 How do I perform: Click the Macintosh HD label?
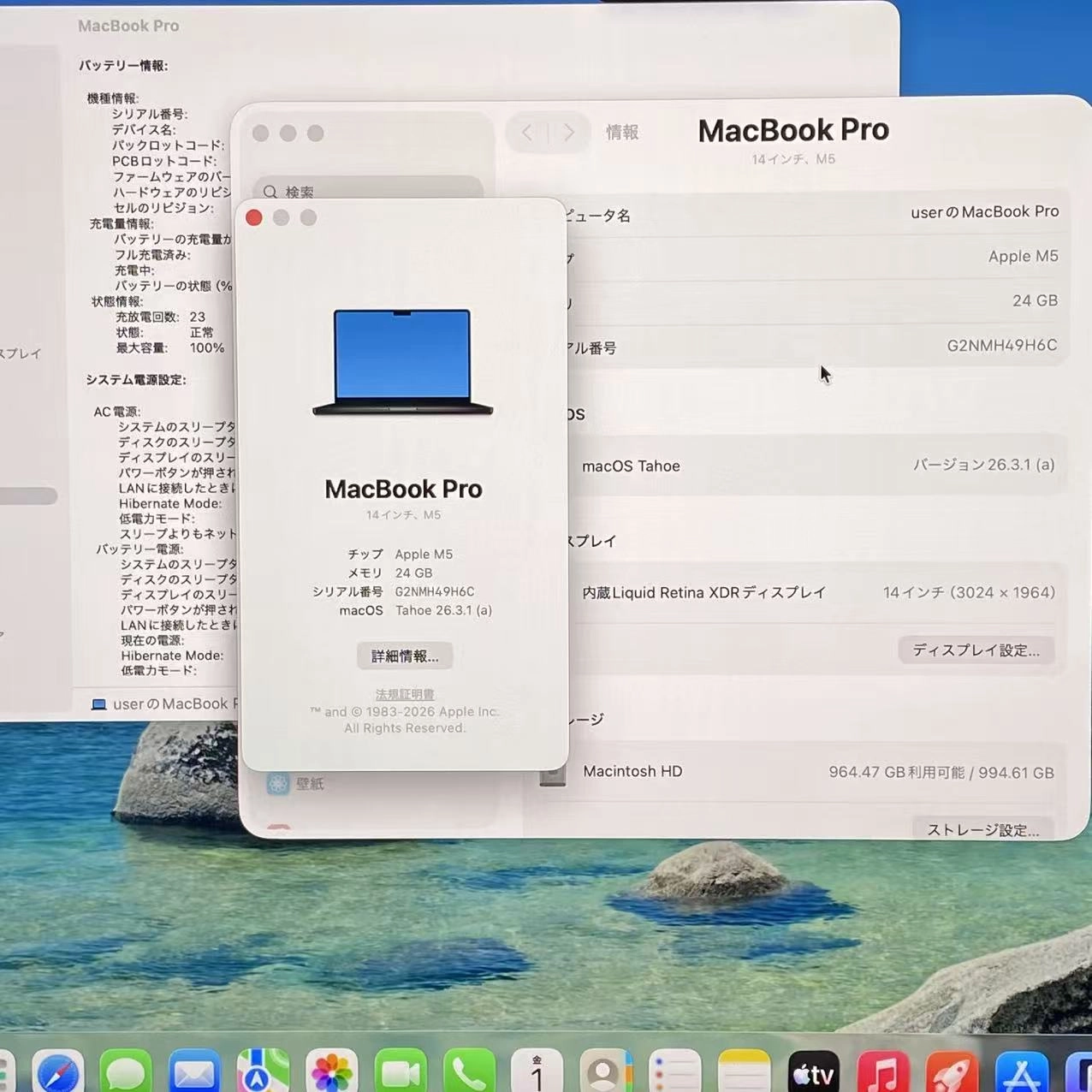click(633, 772)
